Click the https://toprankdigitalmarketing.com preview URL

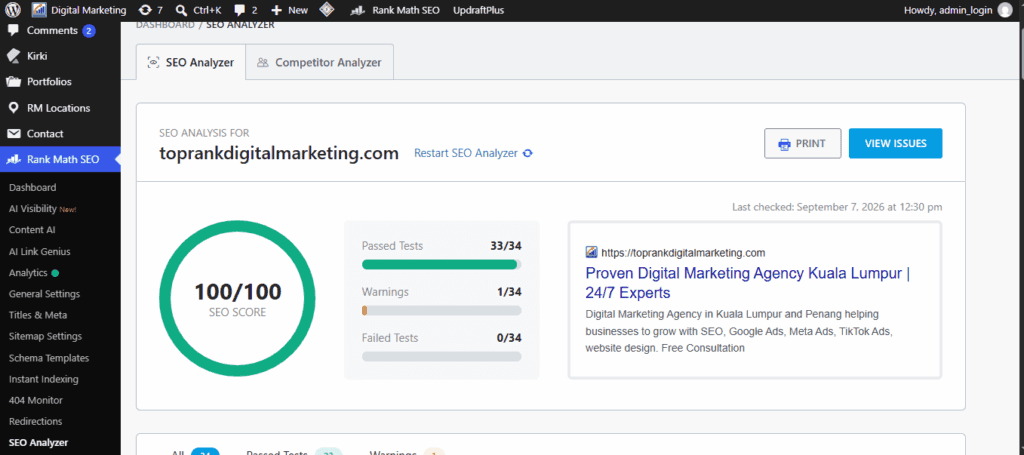pos(683,253)
